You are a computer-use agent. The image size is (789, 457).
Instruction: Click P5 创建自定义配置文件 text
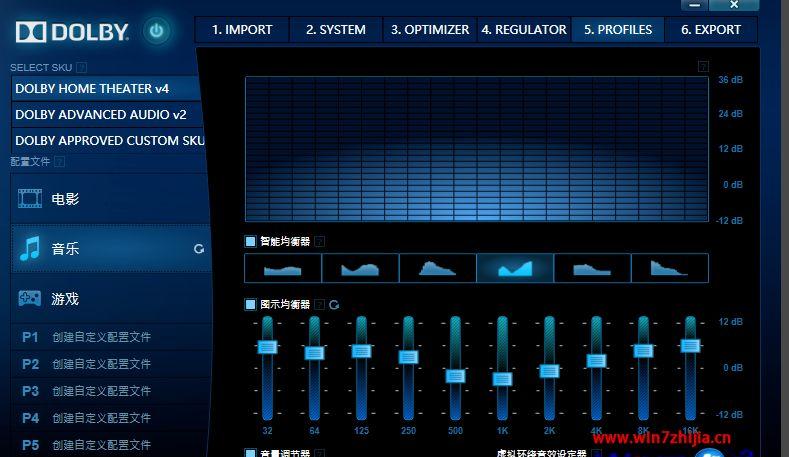coord(102,445)
